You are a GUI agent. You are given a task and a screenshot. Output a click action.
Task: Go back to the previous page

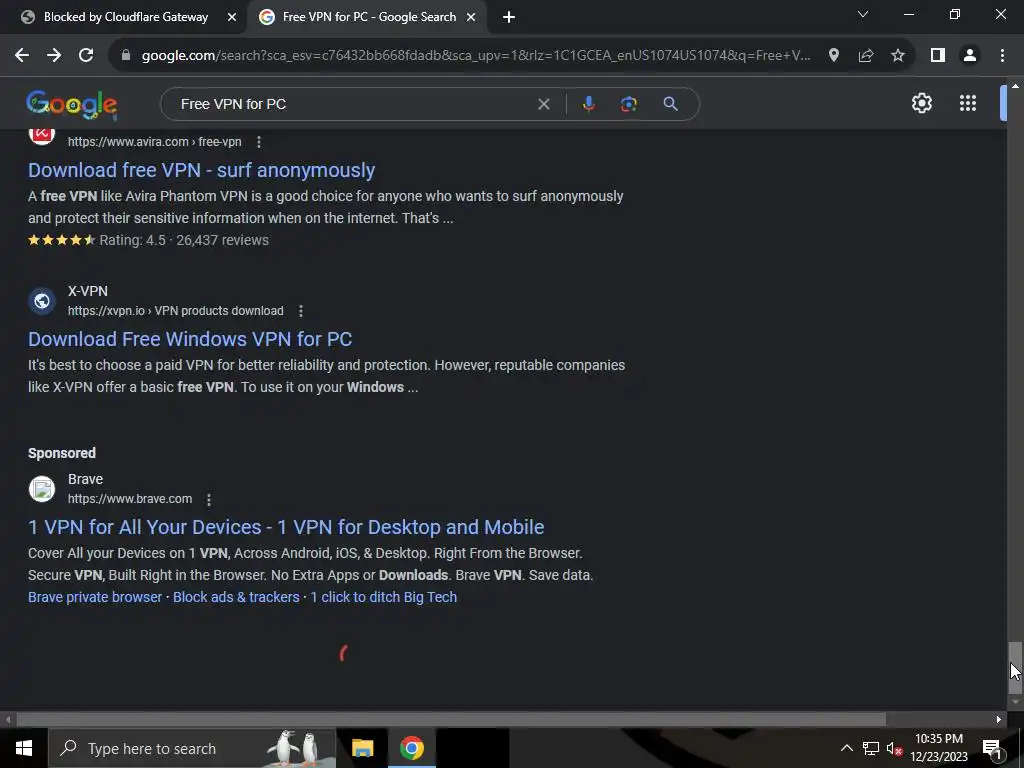click(22, 56)
